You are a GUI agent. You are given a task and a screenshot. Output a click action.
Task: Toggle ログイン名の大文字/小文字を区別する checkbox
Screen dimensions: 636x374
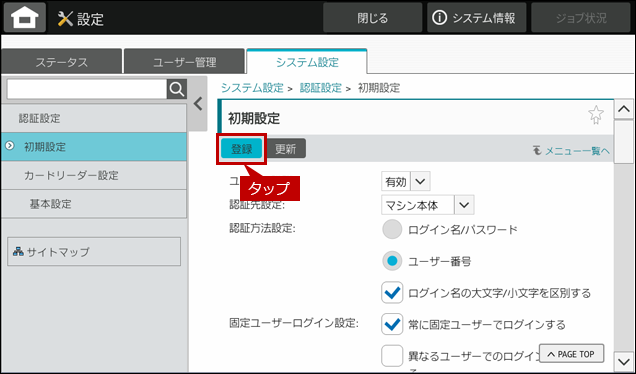pos(392,293)
